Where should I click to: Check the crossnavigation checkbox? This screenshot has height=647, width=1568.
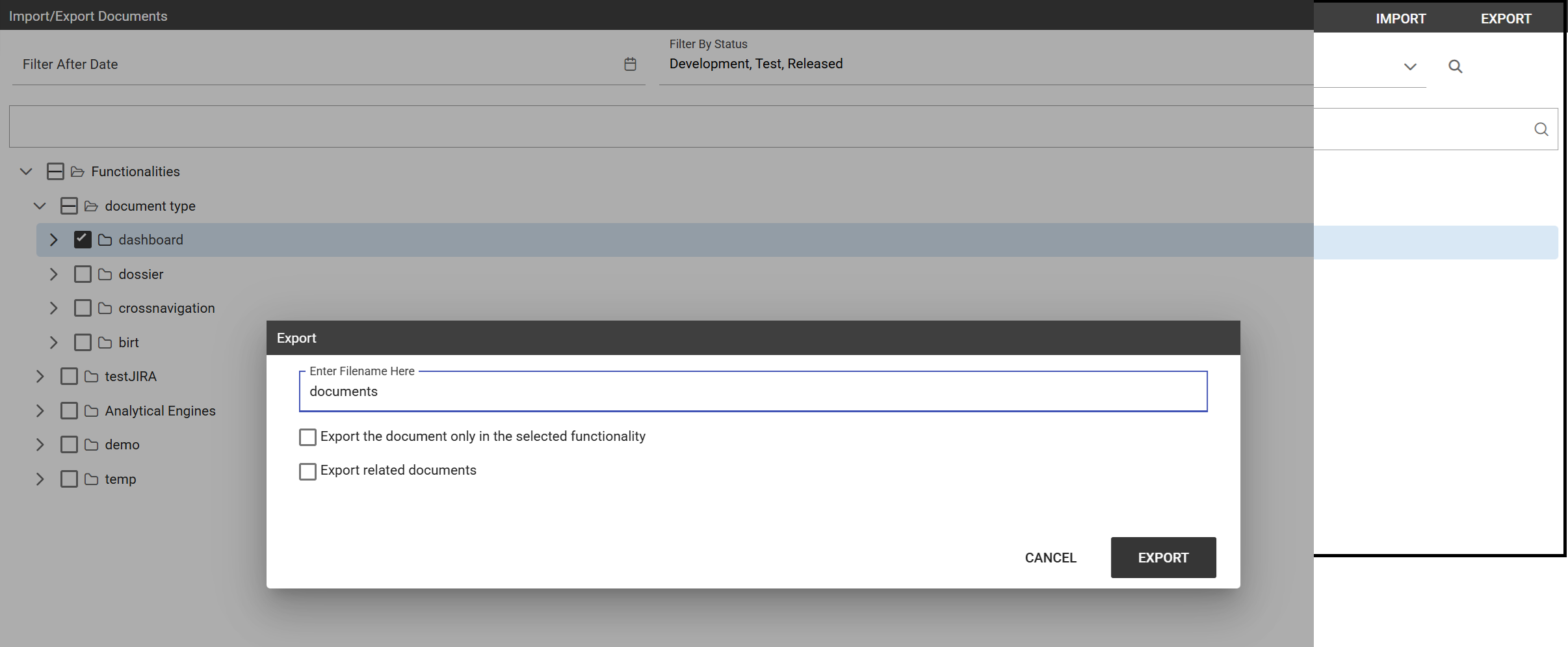tap(83, 308)
